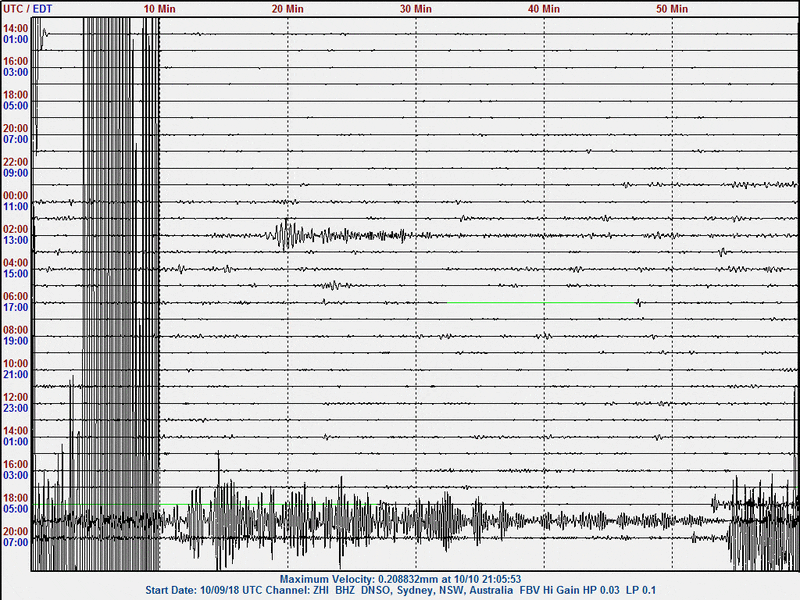
Task: Click the "50 Min" column label
Action: tap(672, 9)
